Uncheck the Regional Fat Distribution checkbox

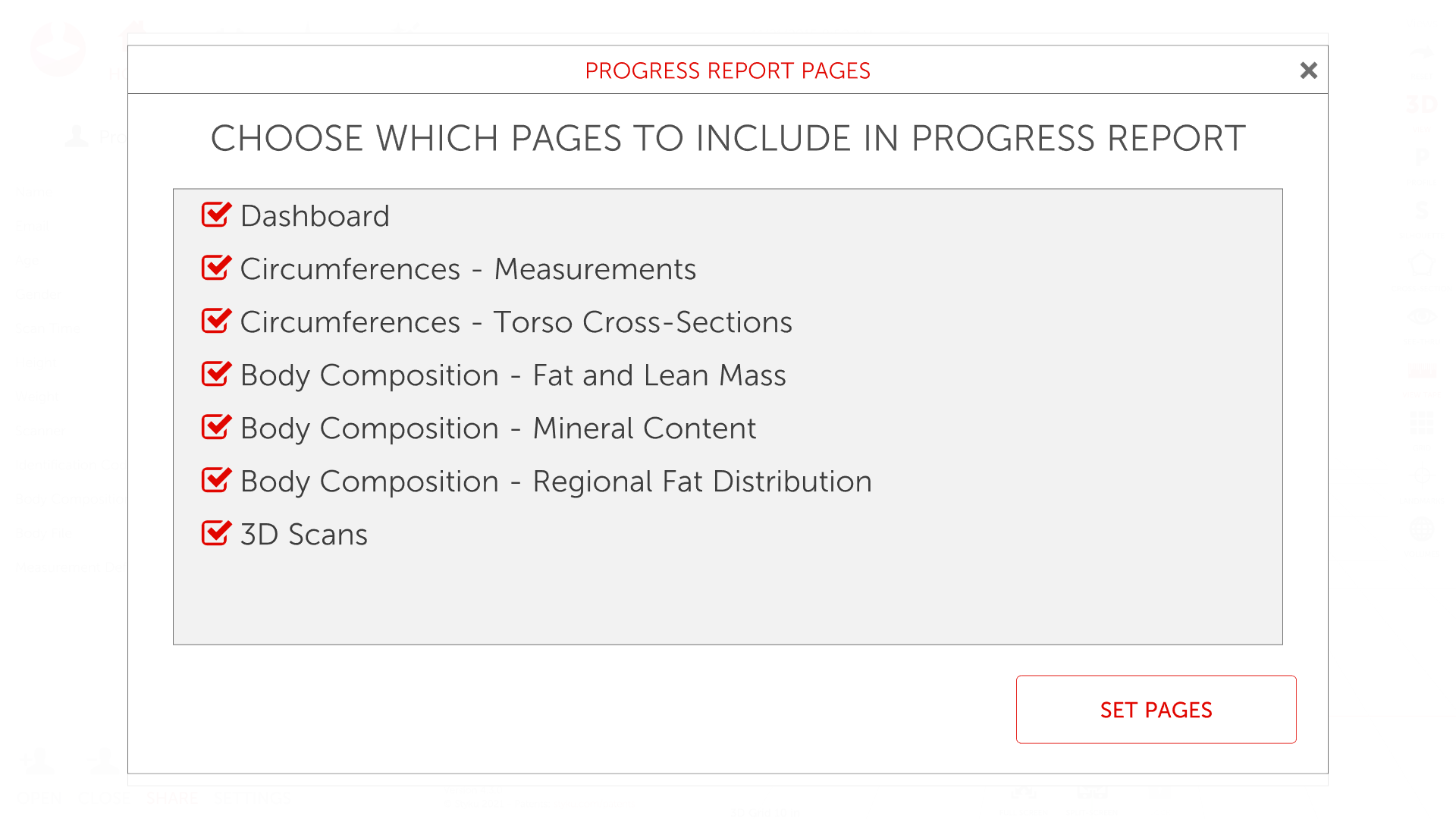(215, 481)
